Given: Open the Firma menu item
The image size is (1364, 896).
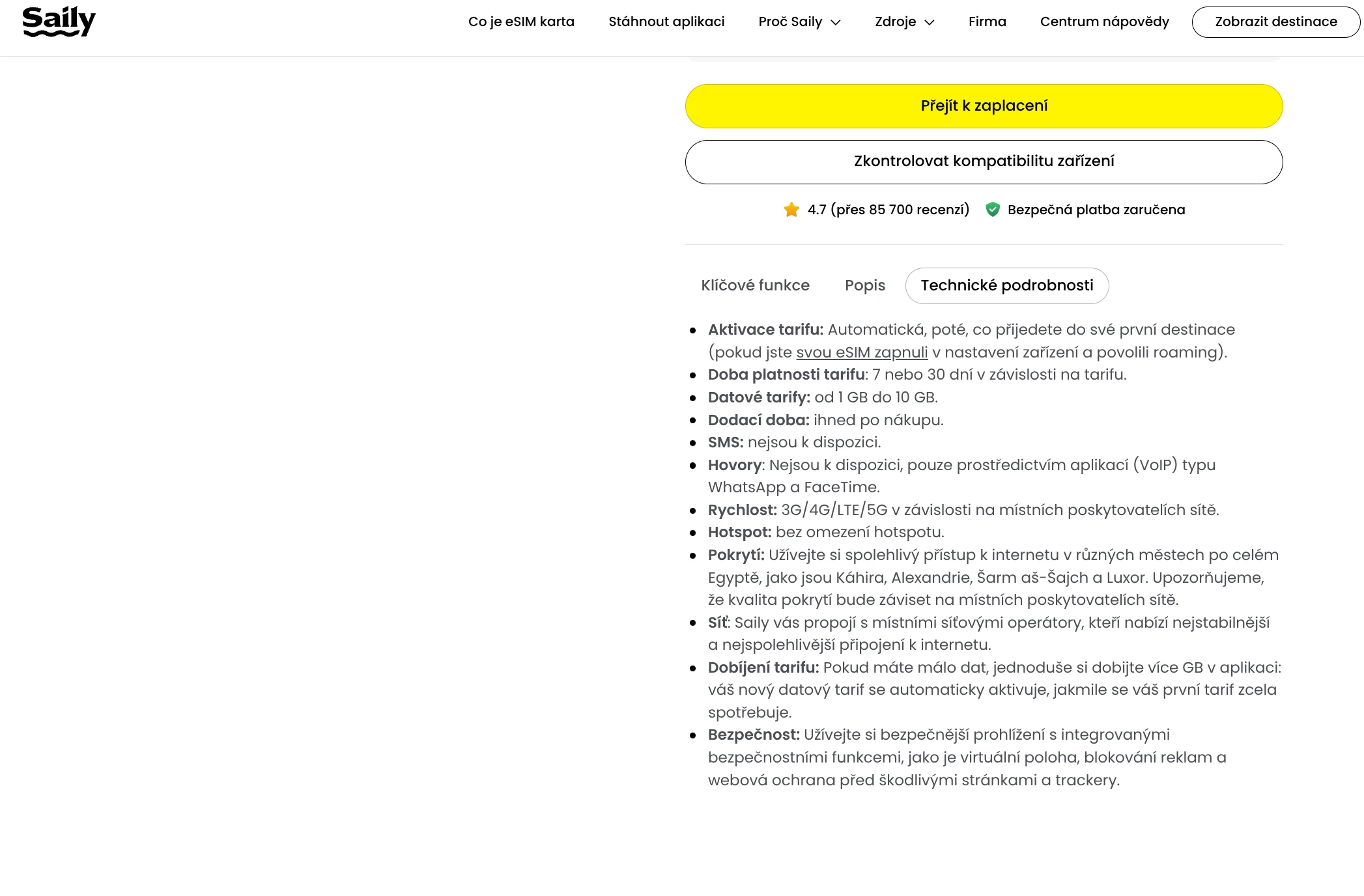Looking at the screenshot, I should click(x=987, y=21).
